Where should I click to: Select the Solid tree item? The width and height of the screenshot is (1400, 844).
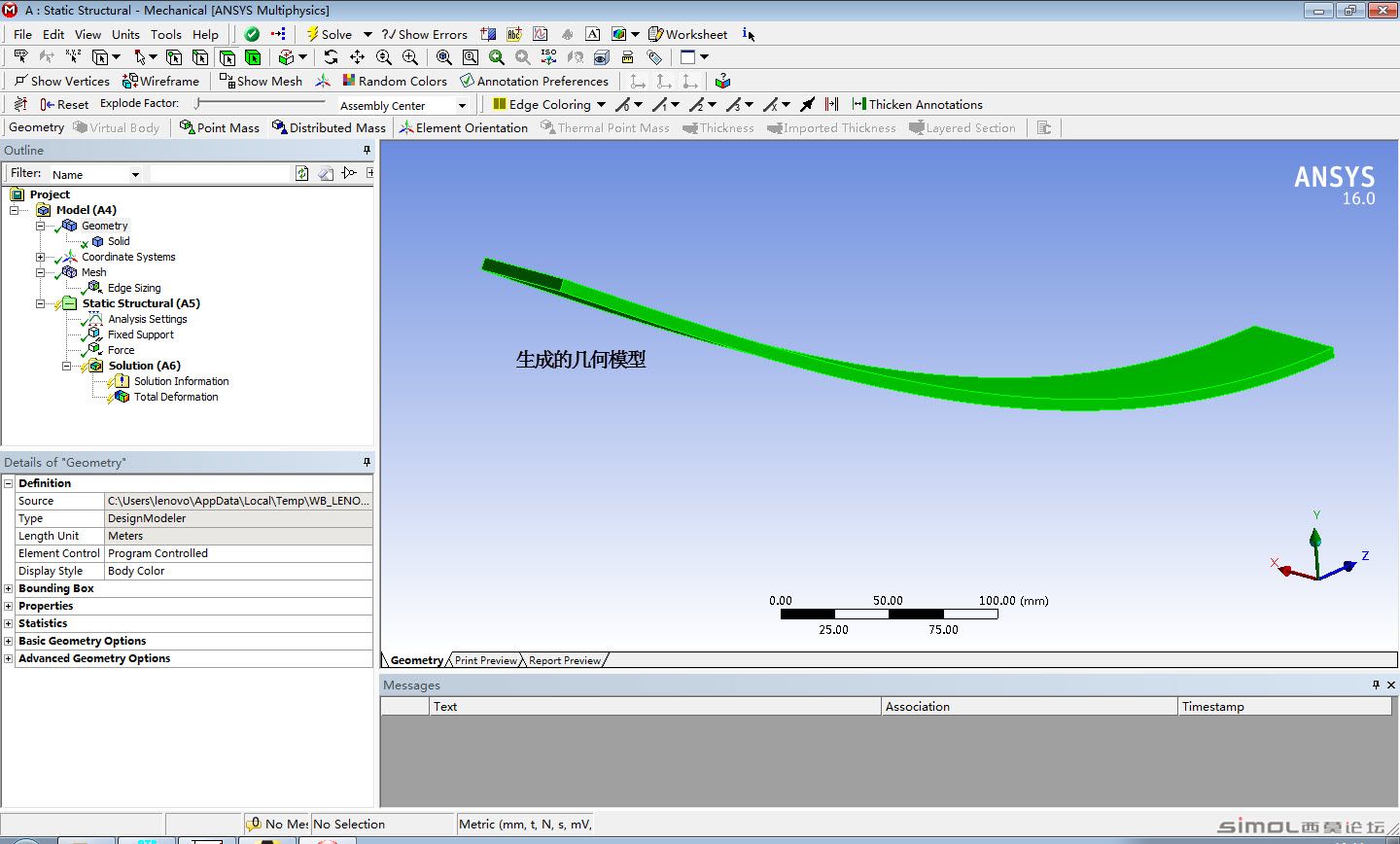[119, 241]
